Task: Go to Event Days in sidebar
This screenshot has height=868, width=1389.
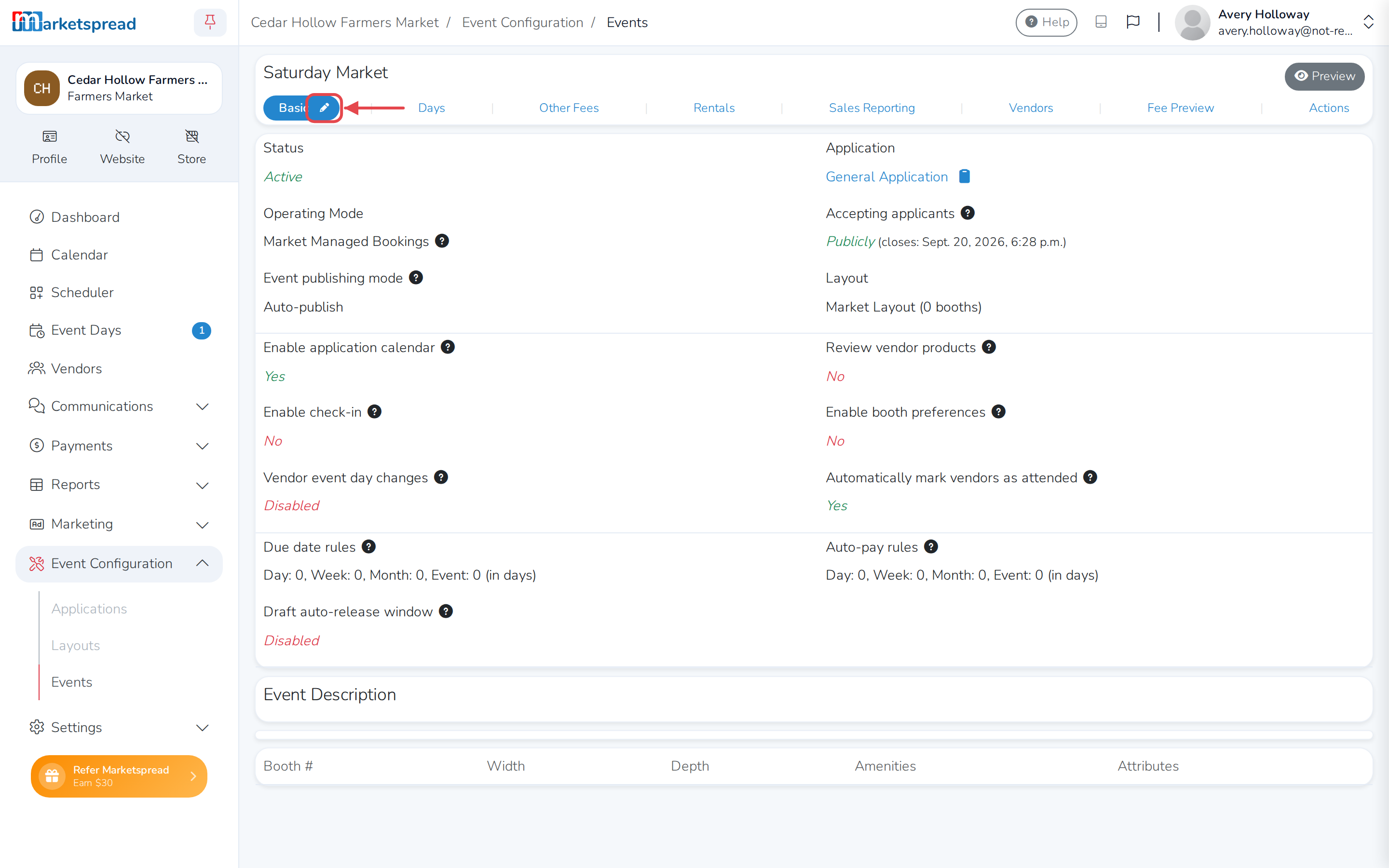Action: click(x=119, y=330)
